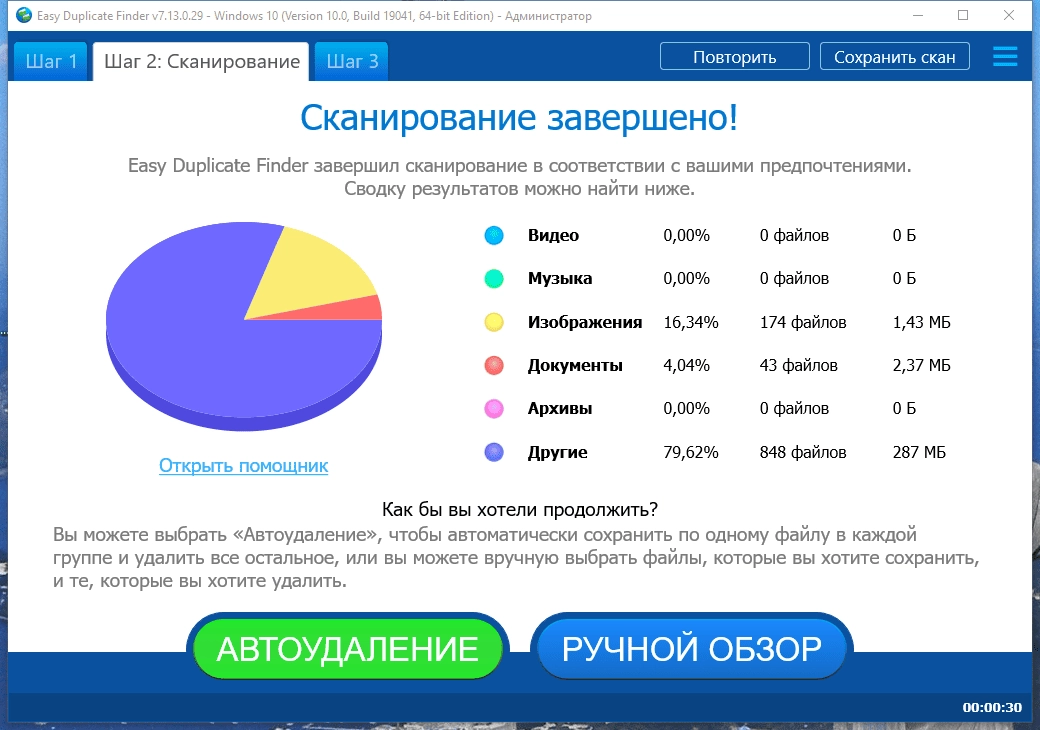Click the 287 МБ size value
Screen dimensions: 1040x730
point(919,452)
